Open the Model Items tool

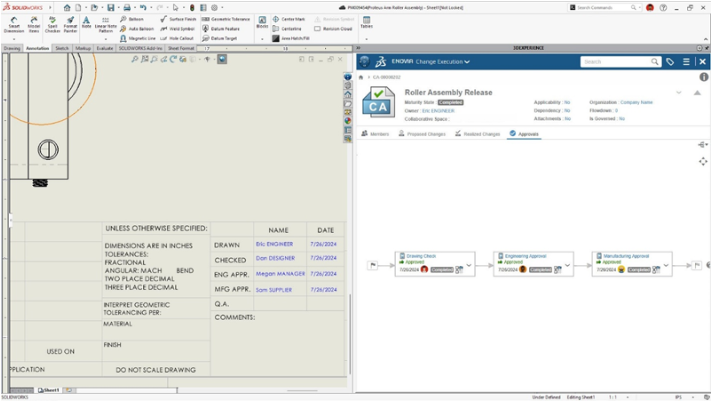[x=34, y=25]
